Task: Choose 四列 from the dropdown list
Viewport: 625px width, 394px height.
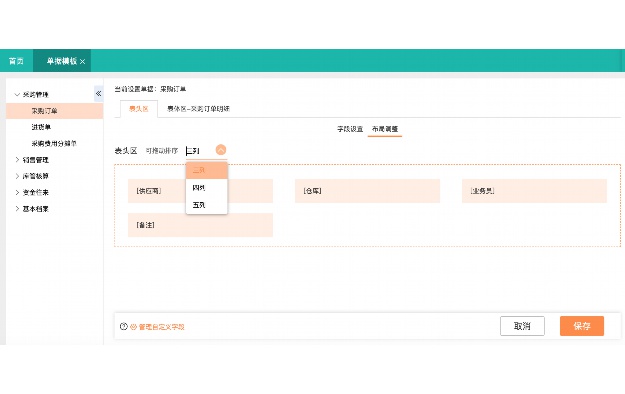Action: click(206, 187)
